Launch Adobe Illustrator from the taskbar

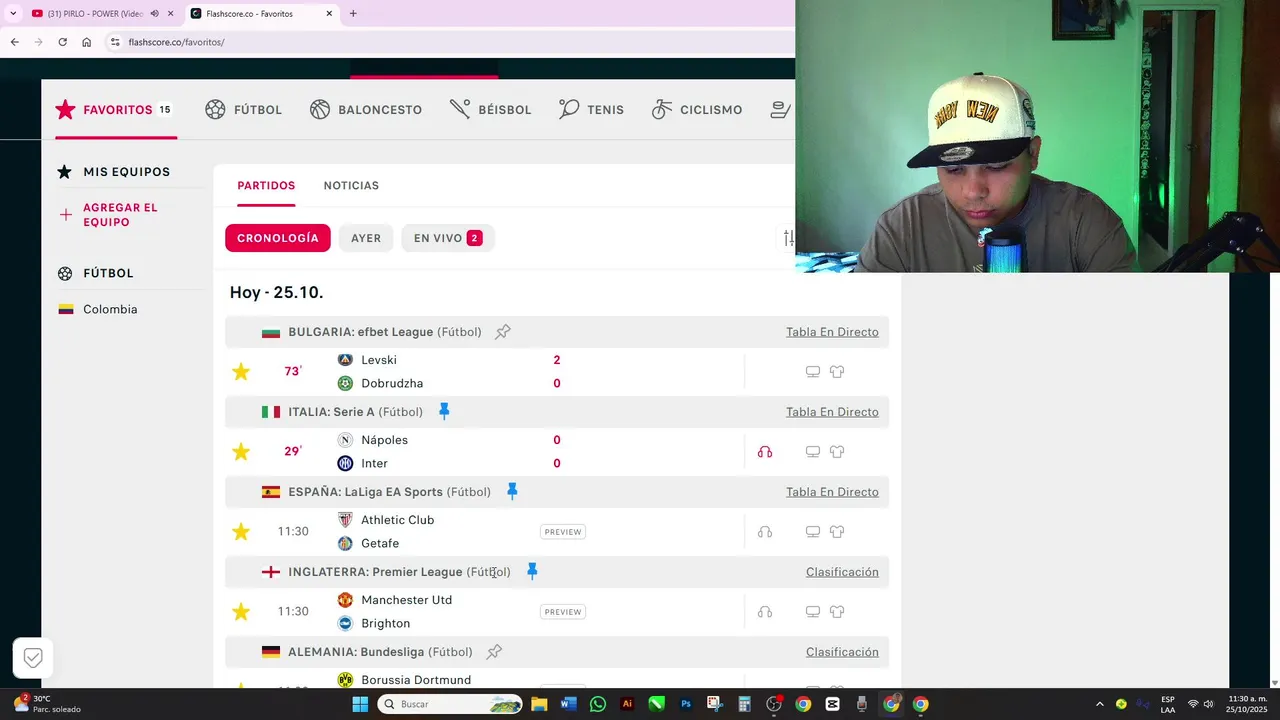(627, 704)
